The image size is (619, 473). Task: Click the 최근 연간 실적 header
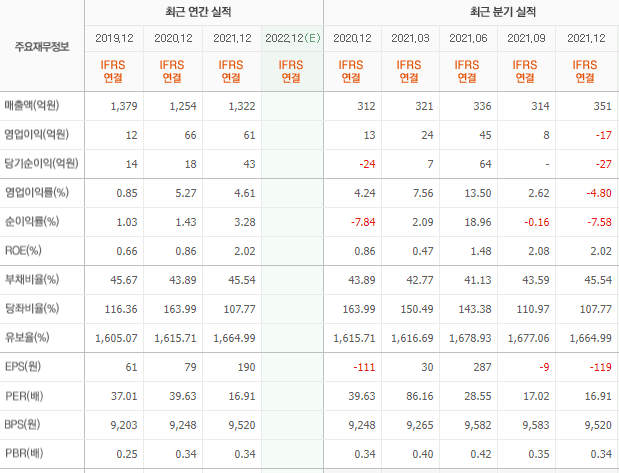click(x=198, y=12)
